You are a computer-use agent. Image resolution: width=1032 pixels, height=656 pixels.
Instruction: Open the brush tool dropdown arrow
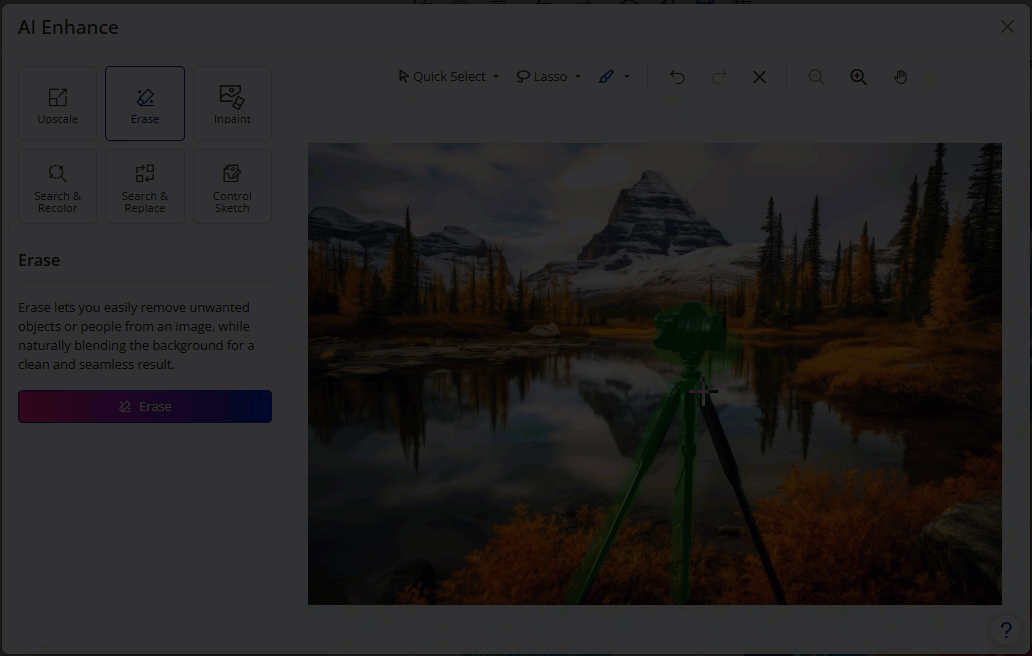pyautogui.click(x=627, y=76)
